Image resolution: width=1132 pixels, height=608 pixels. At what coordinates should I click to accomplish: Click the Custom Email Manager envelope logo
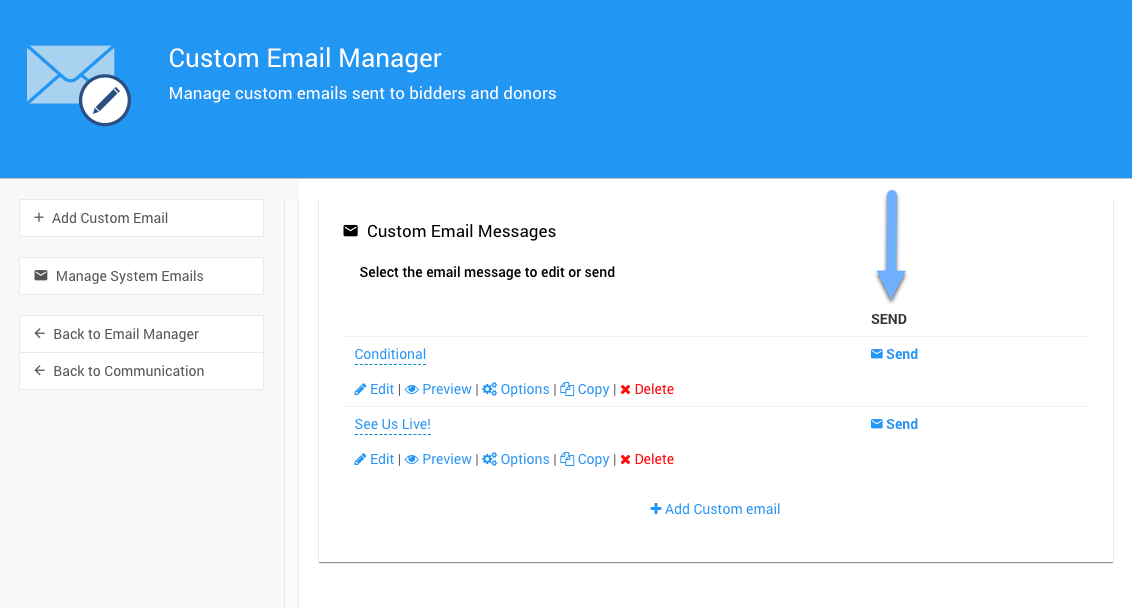coord(78,86)
